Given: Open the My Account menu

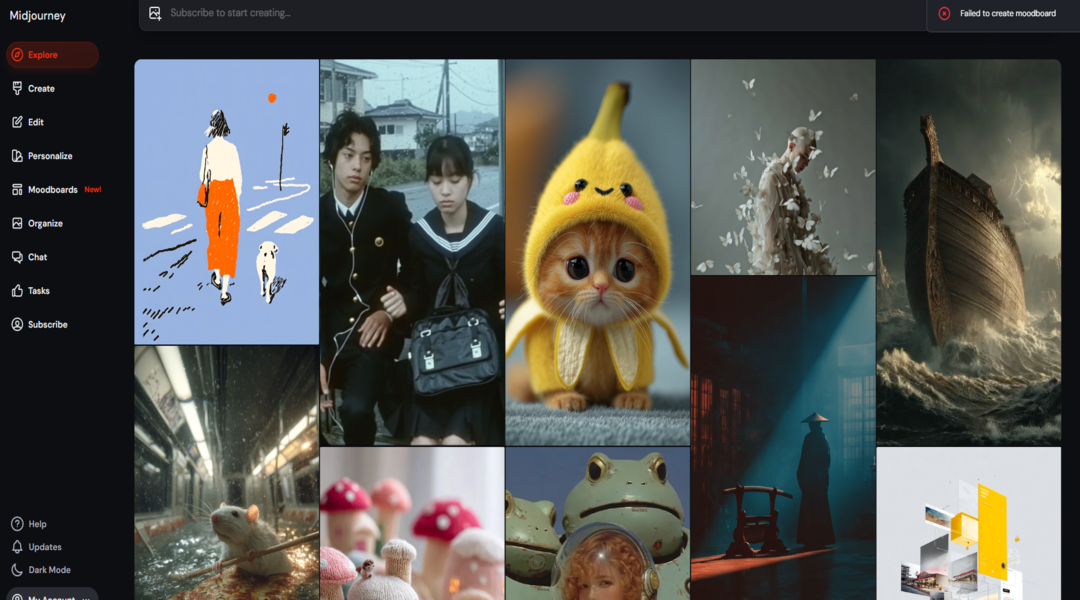Looking at the screenshot, I should 52,594.
